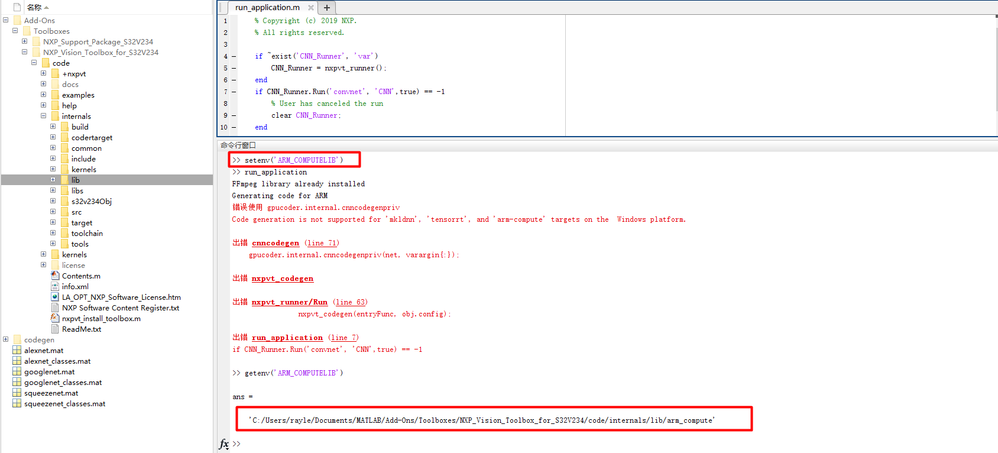
Task: Click the s32v234Obj folder icon
Action: click(64, 201)
